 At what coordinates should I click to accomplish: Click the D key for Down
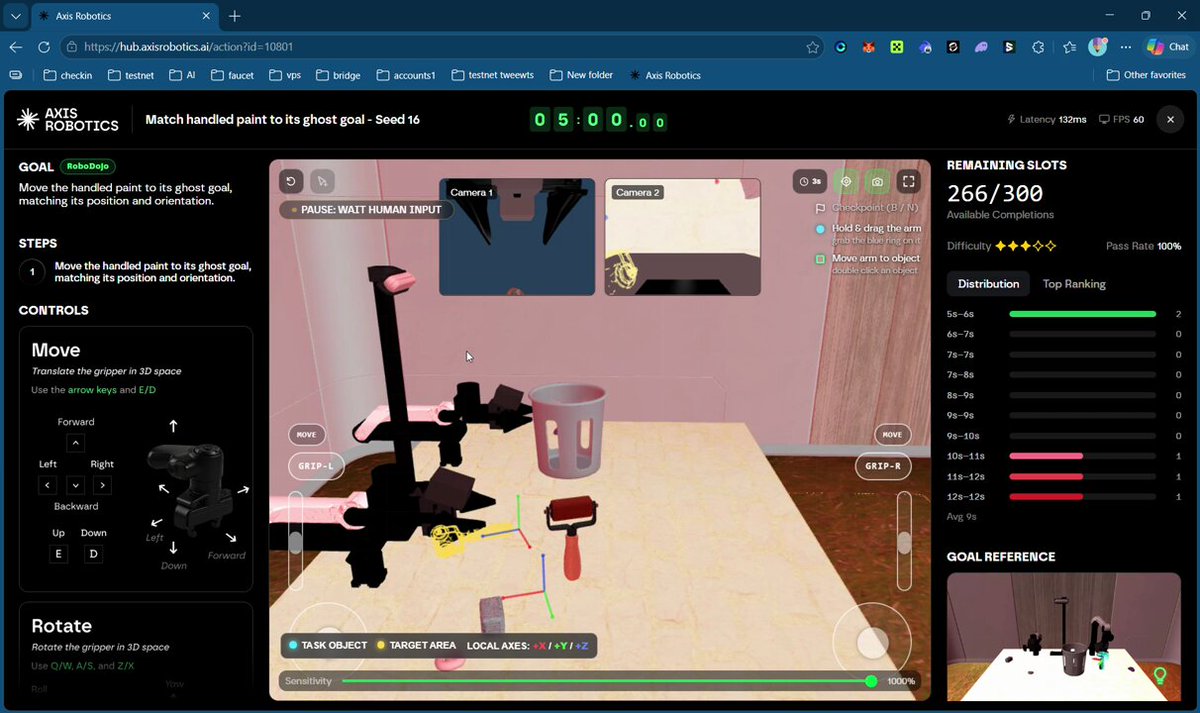[x=93, y=554]
